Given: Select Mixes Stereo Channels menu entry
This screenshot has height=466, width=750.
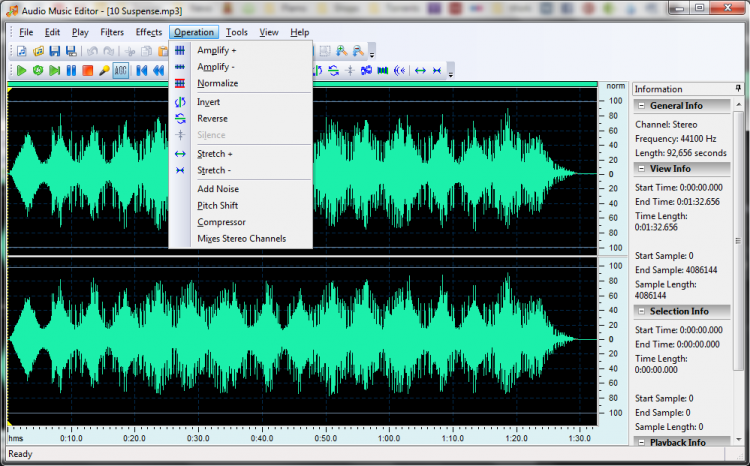Looking at the screenshot, I should (x=241, y=238).
